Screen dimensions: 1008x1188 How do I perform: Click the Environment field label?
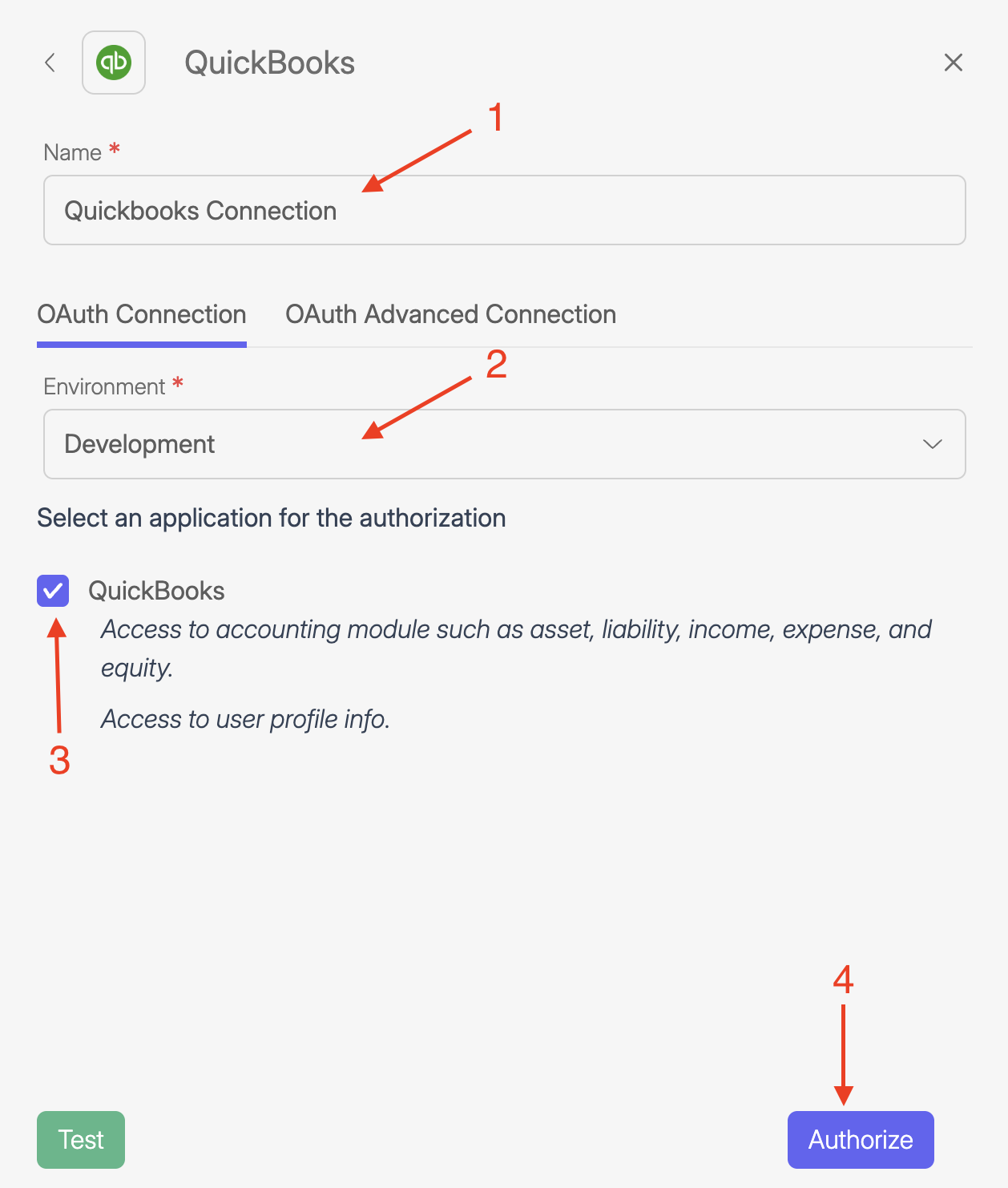(x=104, y=386)
